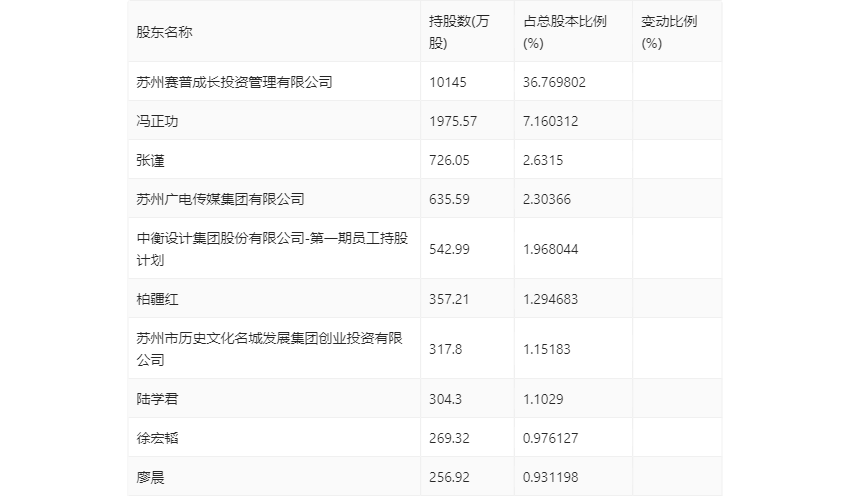Click the 变动比例(%) column header
The width and height of the screenshot is (850, 496).
tap(669, 33)
